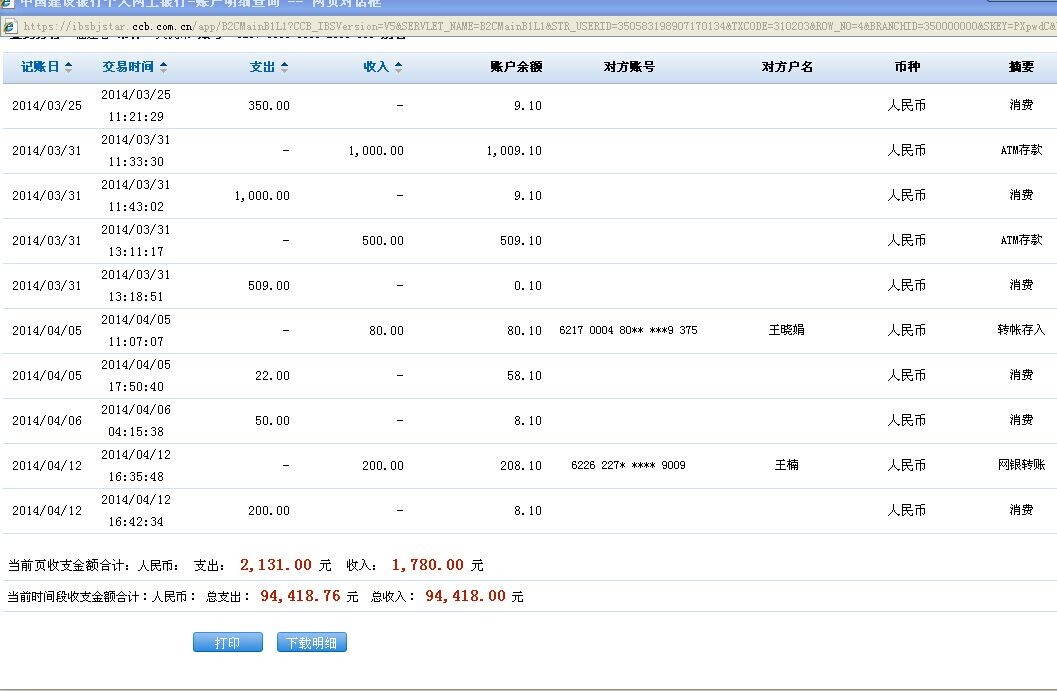This screenshot has height=691, width=1057.
Task: Click the page income total 1,780.00
Action: [427, 565]
